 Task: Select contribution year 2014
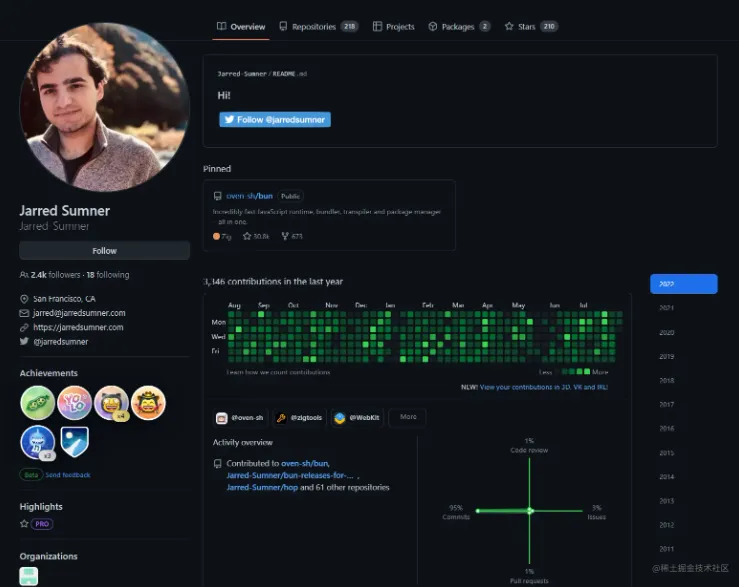pos(666,477)
